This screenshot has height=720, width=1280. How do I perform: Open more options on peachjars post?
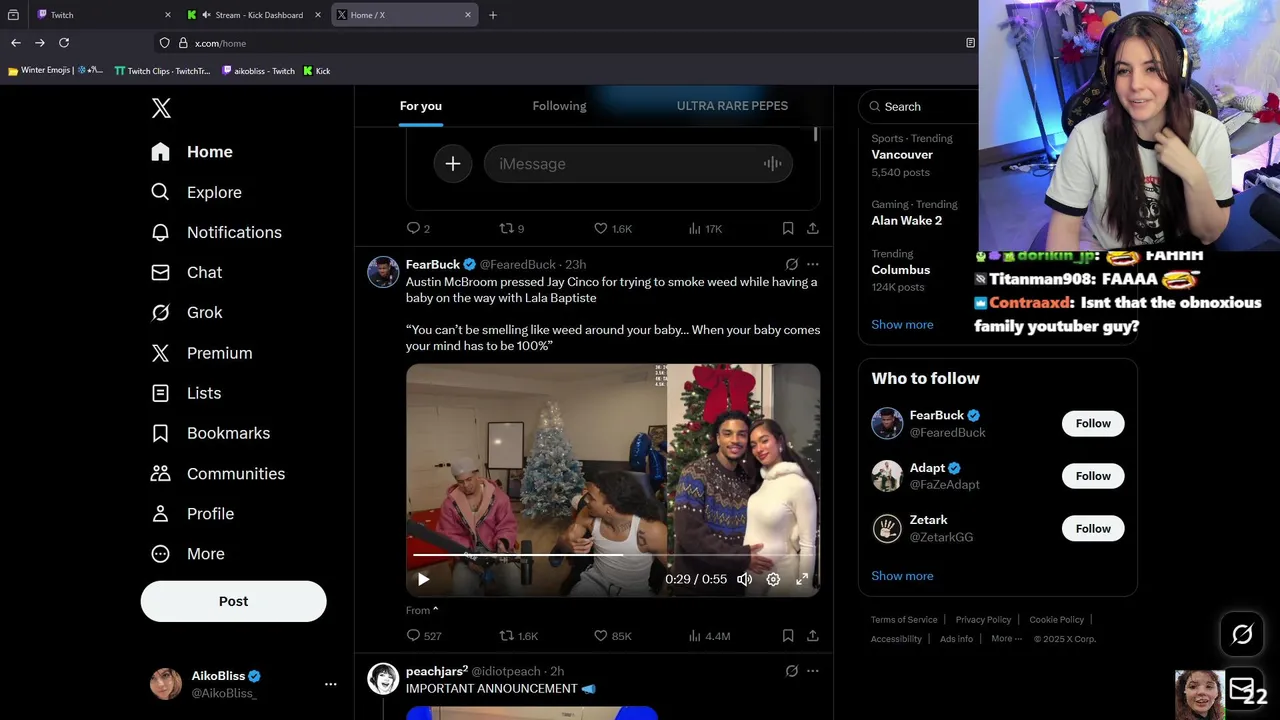click(813, 671)
